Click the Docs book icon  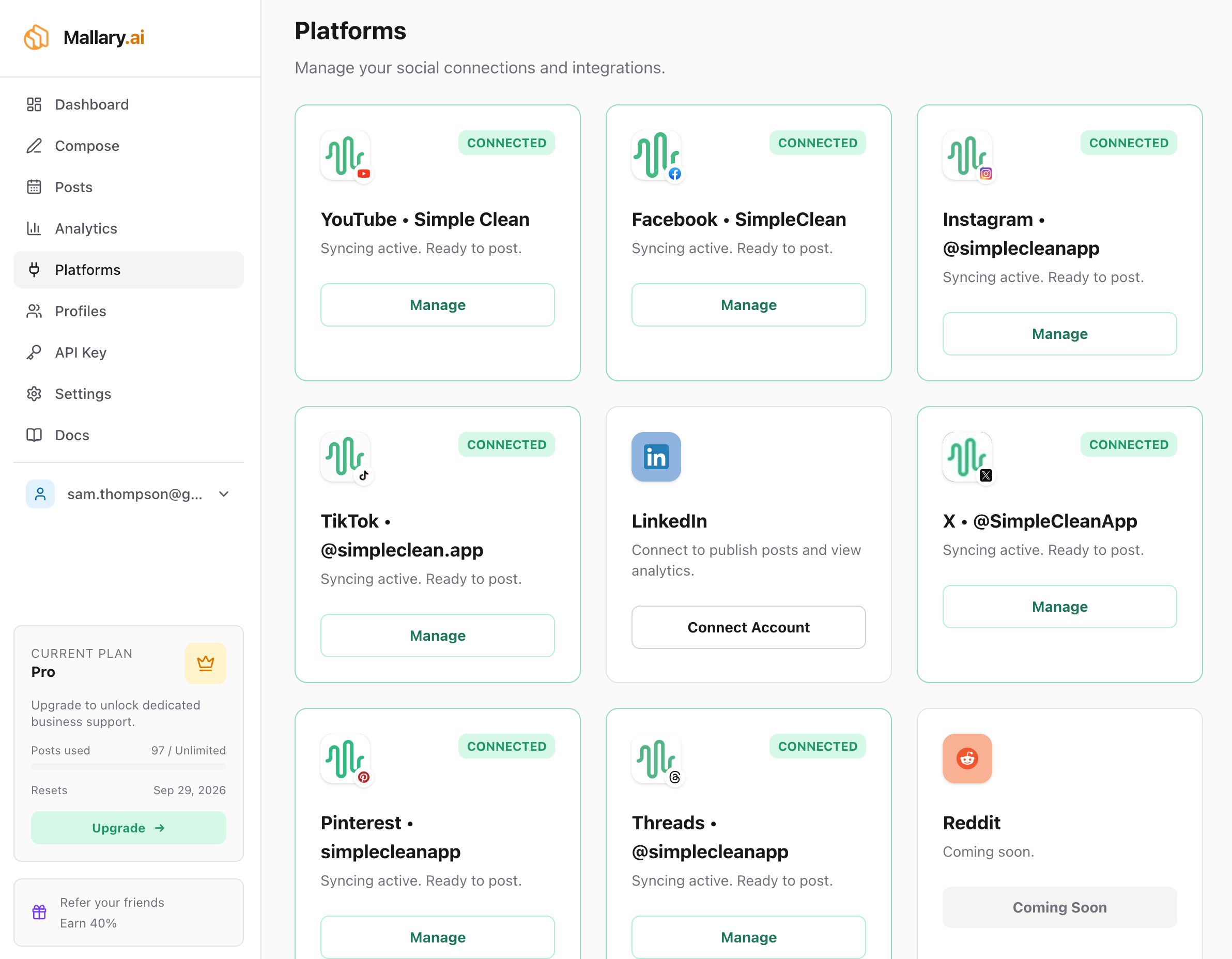[x=34, y=435]
